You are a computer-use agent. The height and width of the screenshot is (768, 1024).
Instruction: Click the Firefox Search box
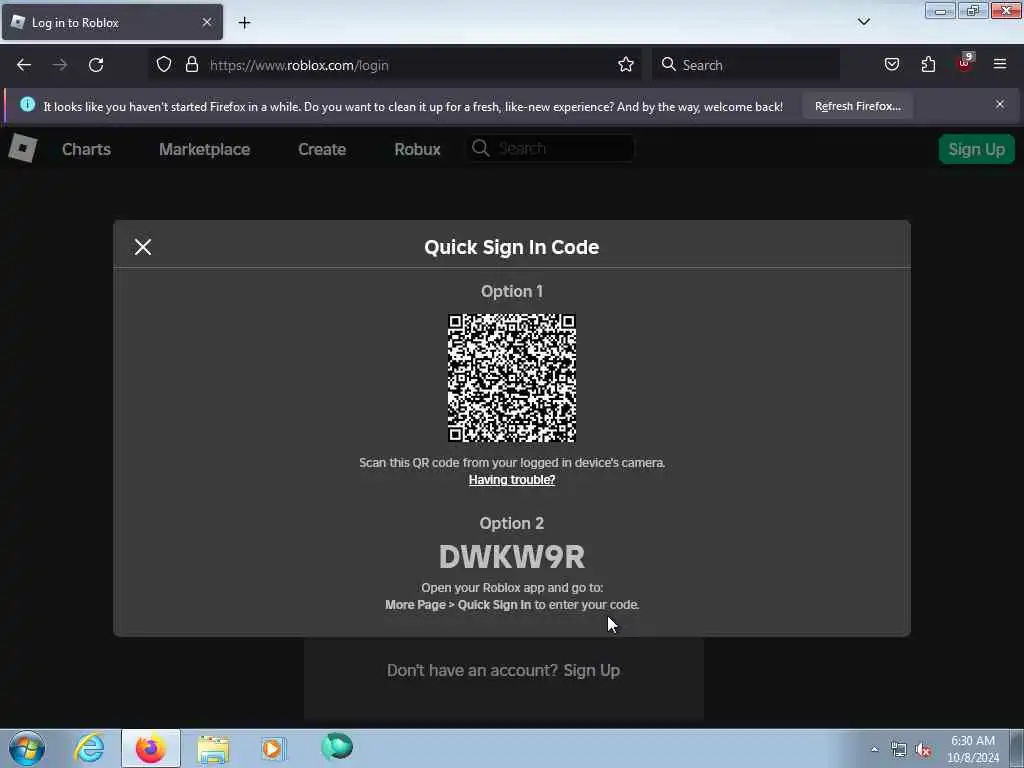pos(746,65)
